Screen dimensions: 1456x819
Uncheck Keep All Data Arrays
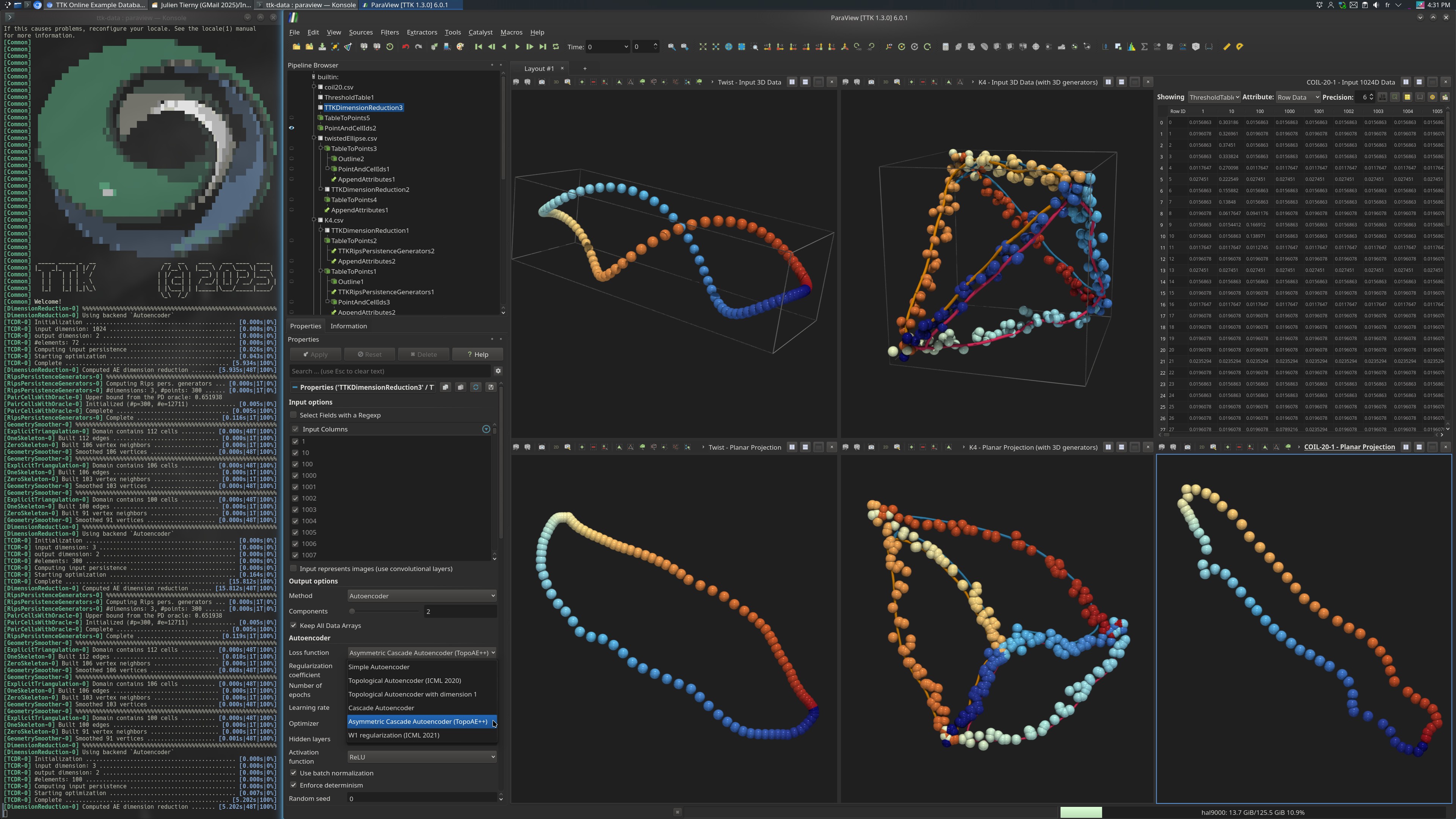click(x=293, y=625)
